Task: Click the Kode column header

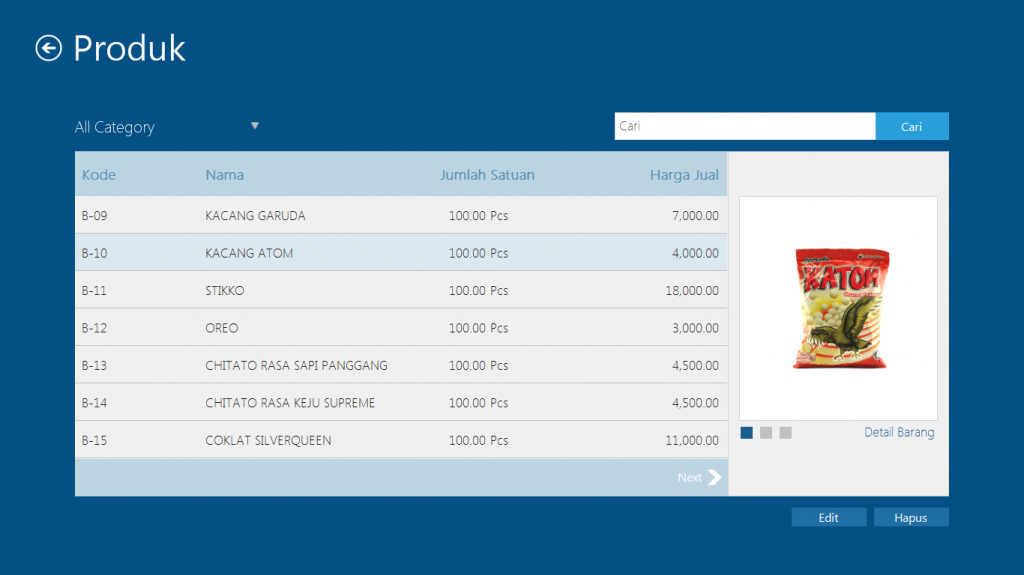Action: tap(99, 175)
